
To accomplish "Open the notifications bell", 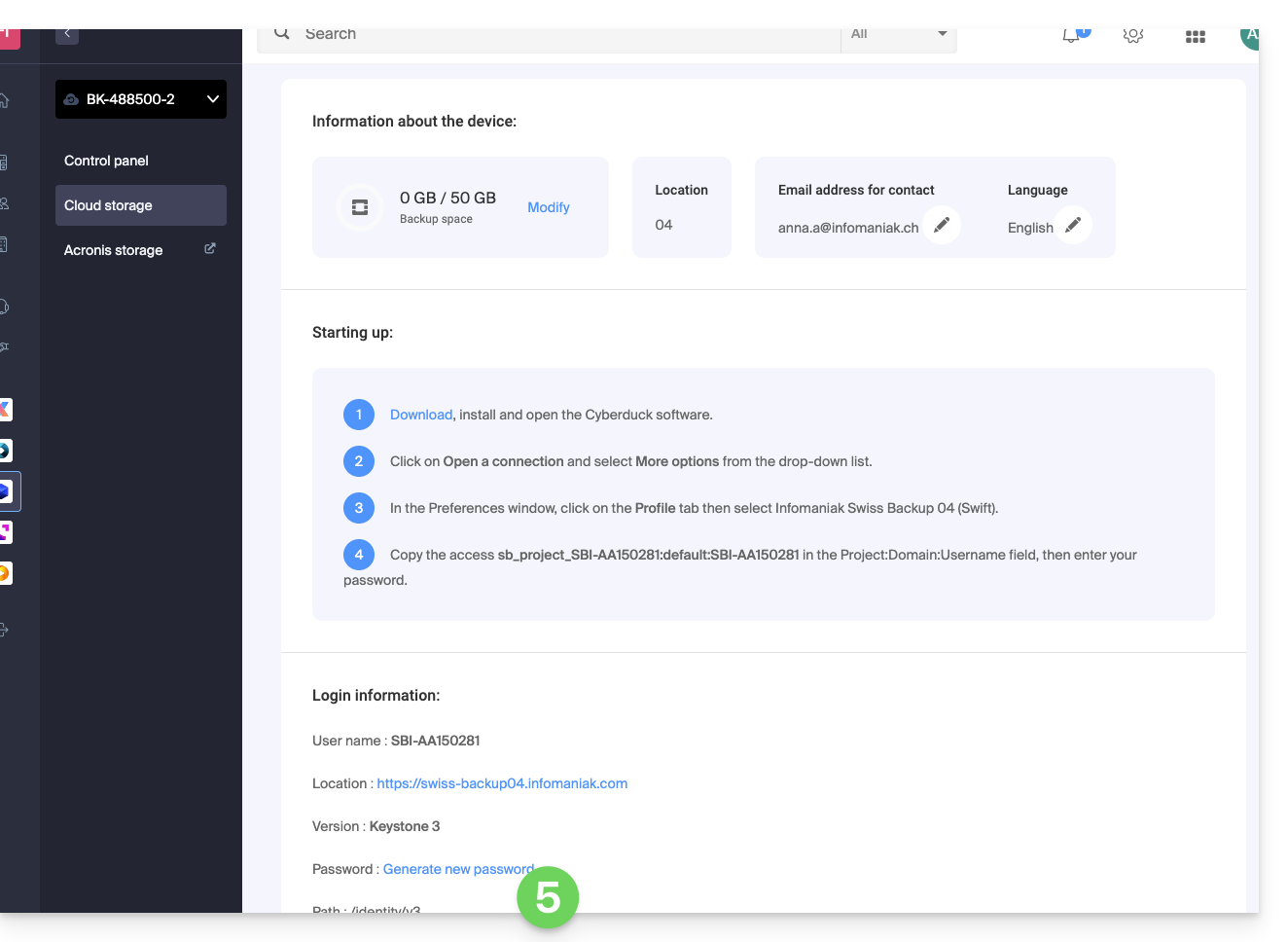I will coord(1071,36).
